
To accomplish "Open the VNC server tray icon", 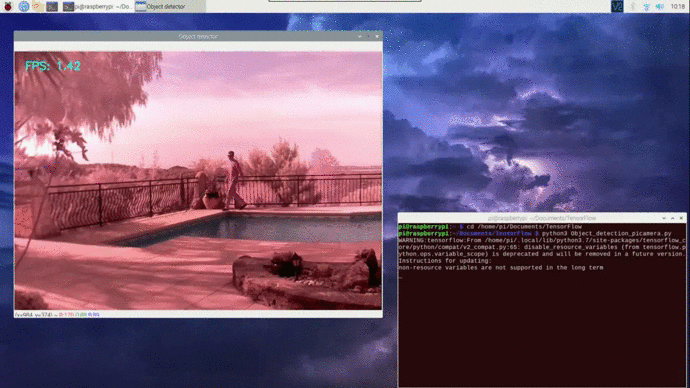I will pyautogui.click(x=617, y=6).
